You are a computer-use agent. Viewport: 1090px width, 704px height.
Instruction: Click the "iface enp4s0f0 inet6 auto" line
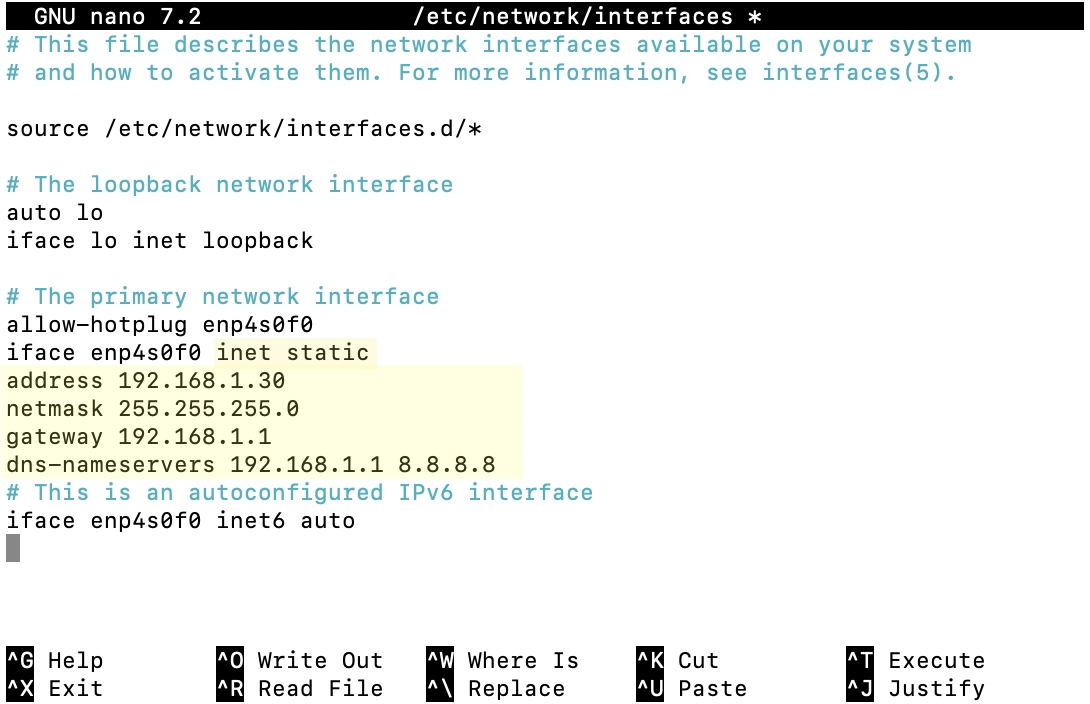click(x=181, y=520)
